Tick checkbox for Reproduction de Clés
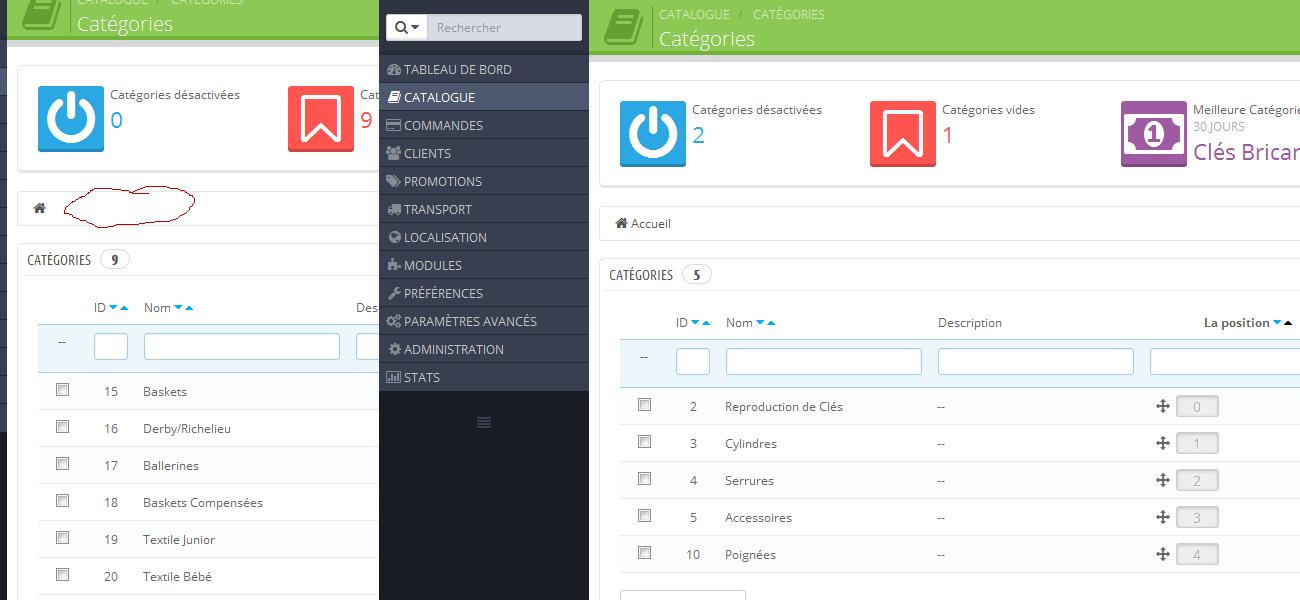 (x=644, y=405)
